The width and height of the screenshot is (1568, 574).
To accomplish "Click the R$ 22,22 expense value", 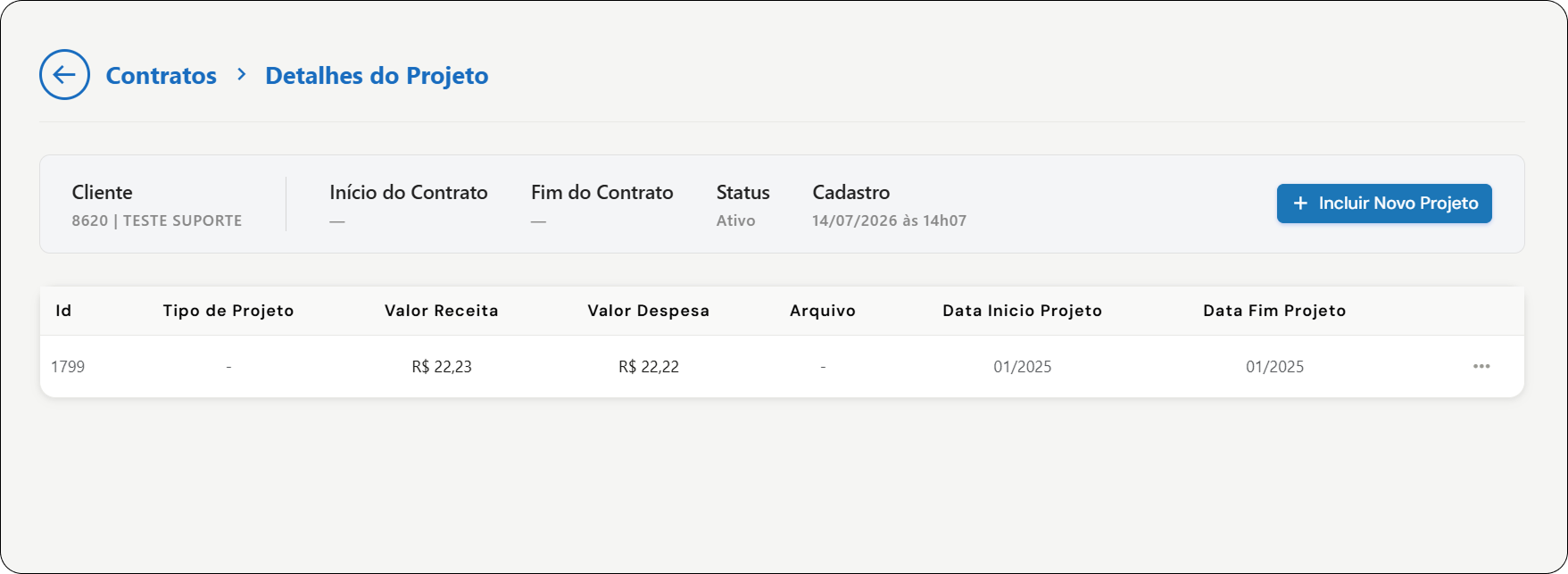I will tap(649, 367).
